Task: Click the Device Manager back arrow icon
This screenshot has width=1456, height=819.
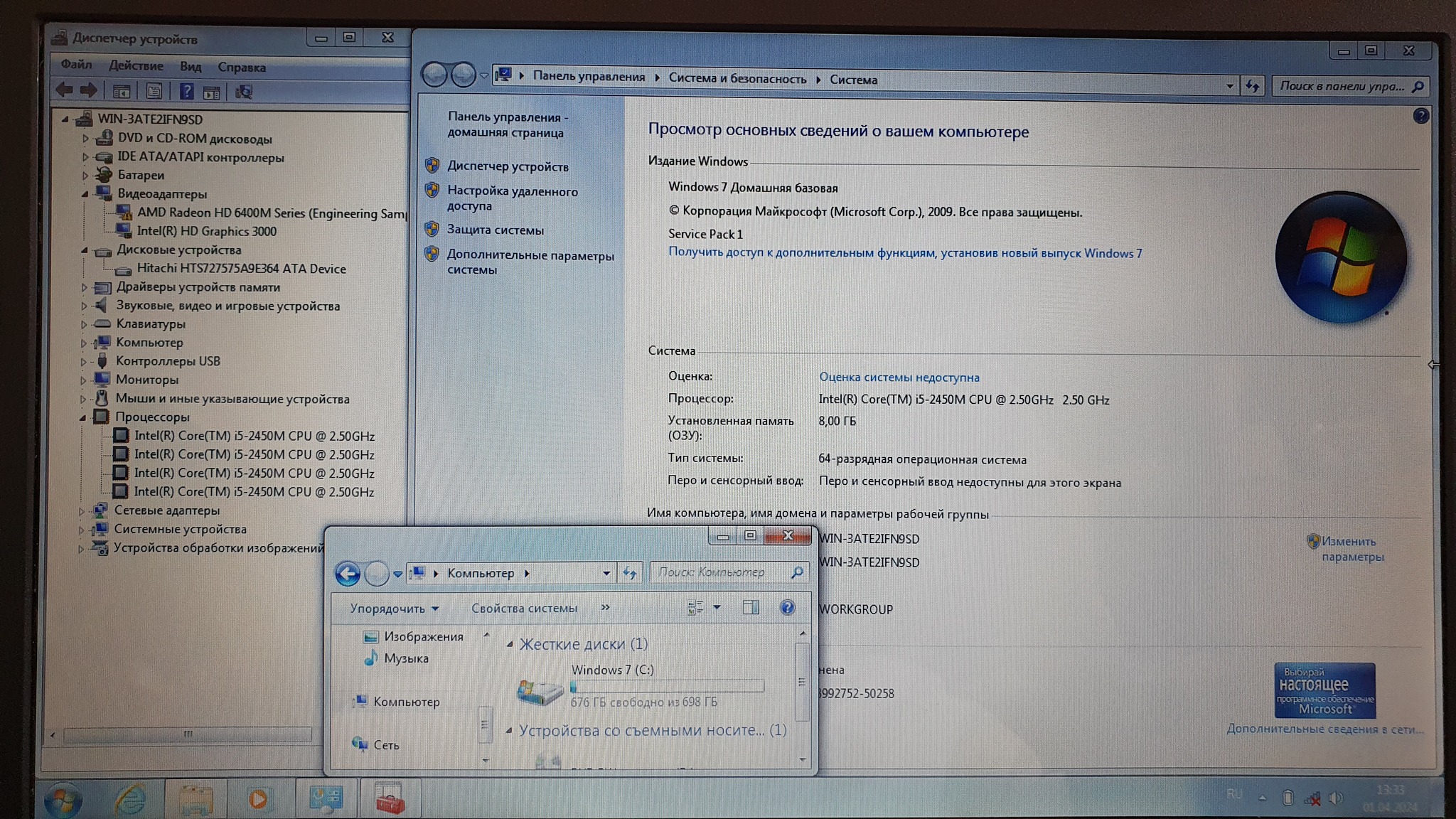Action: [65, 90]
